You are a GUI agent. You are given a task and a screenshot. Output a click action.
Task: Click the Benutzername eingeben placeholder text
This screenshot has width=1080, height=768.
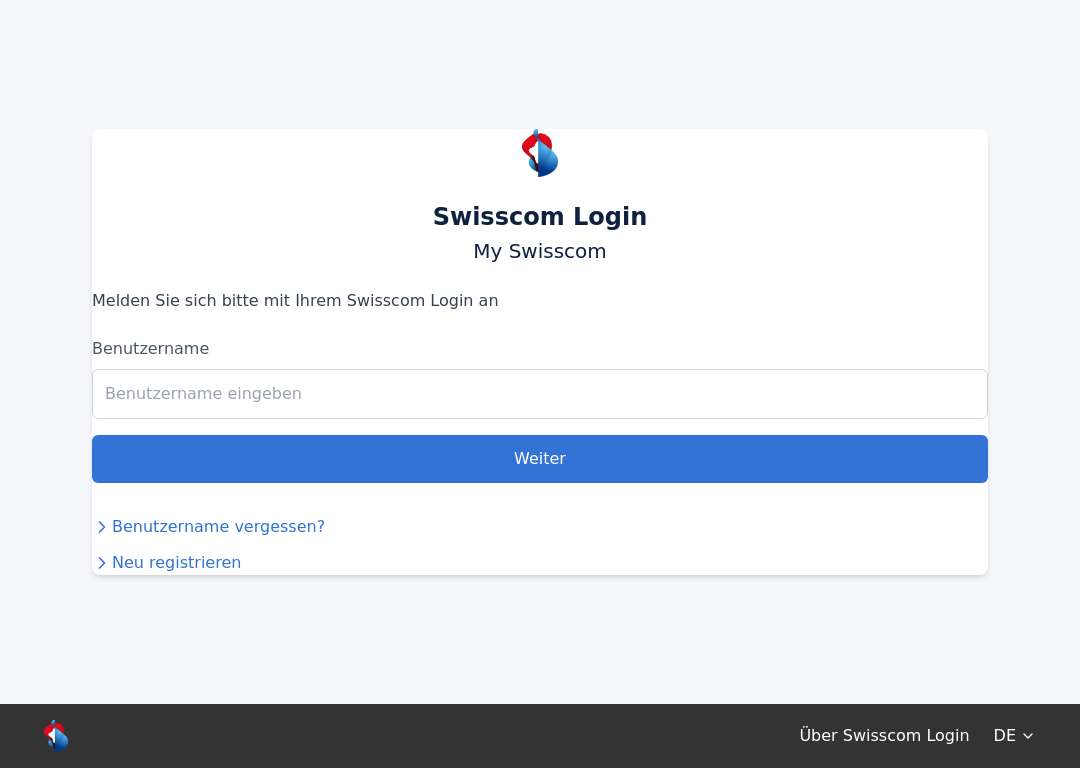click(203, 394)
